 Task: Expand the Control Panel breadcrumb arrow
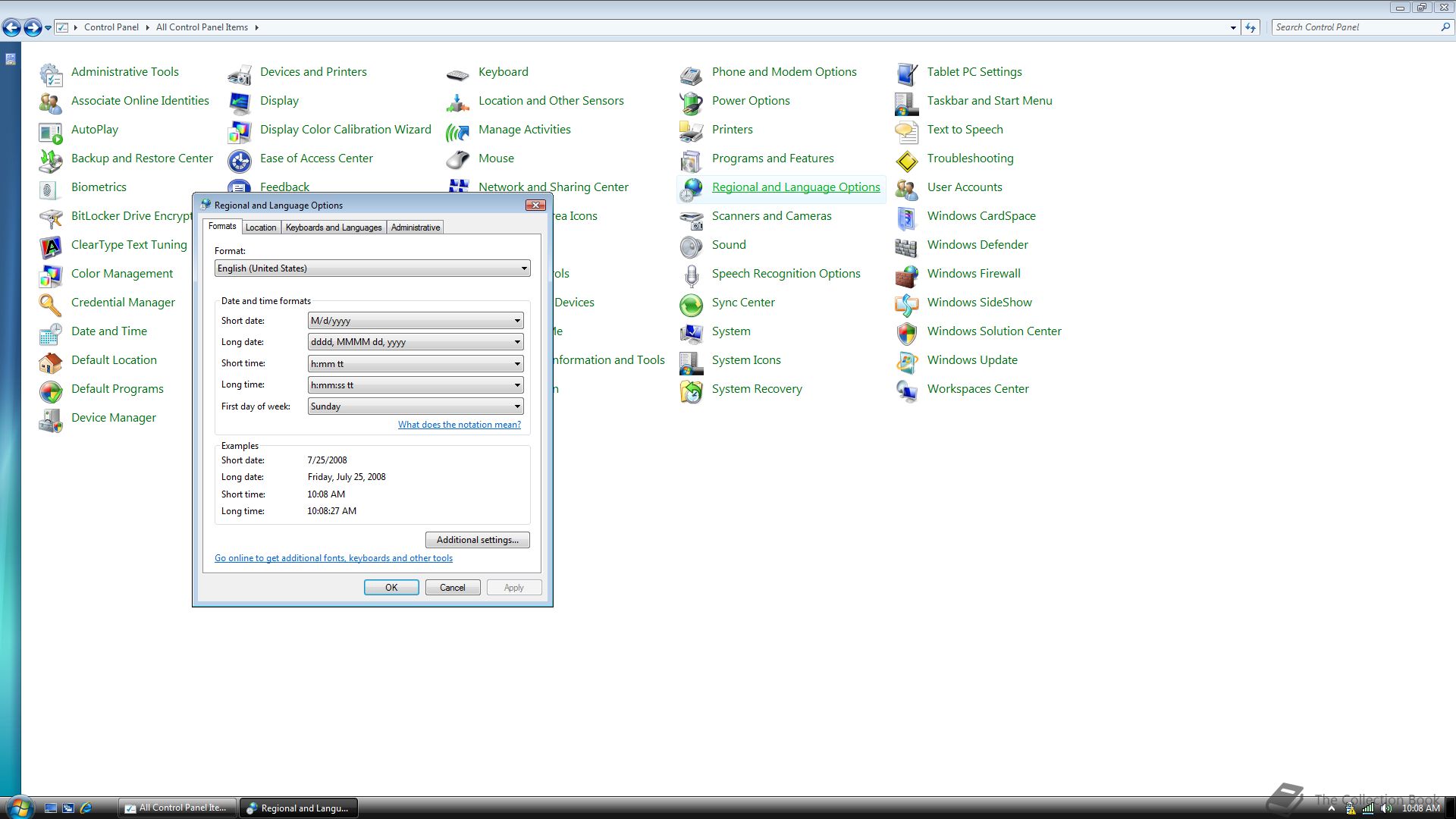click(147, 27)
